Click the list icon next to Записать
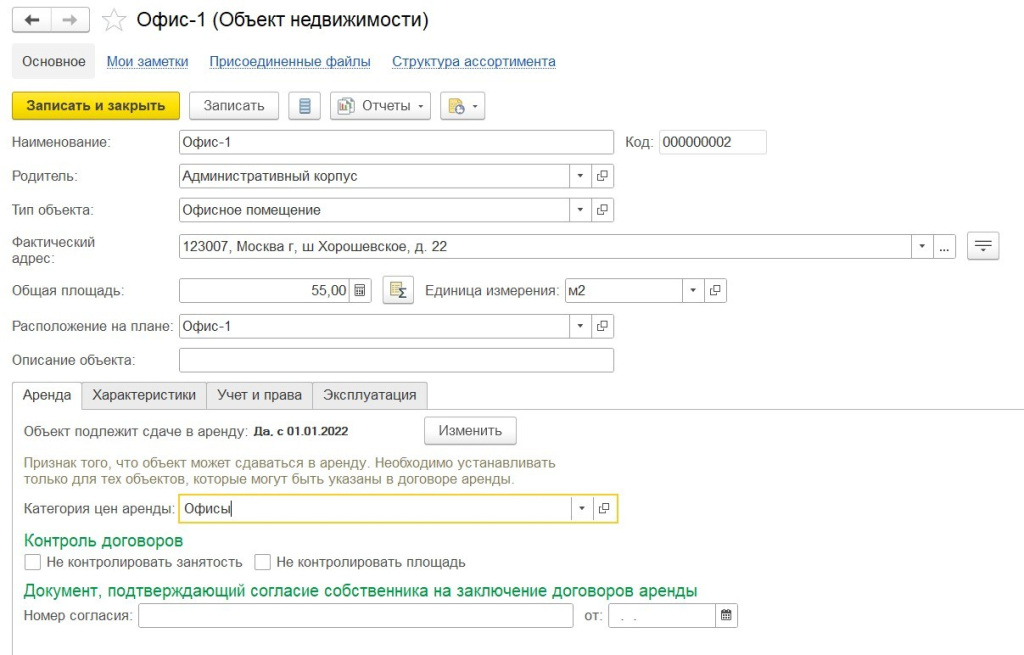The height and width of the screenshot is (655, 1024). (x=305, y=106)
